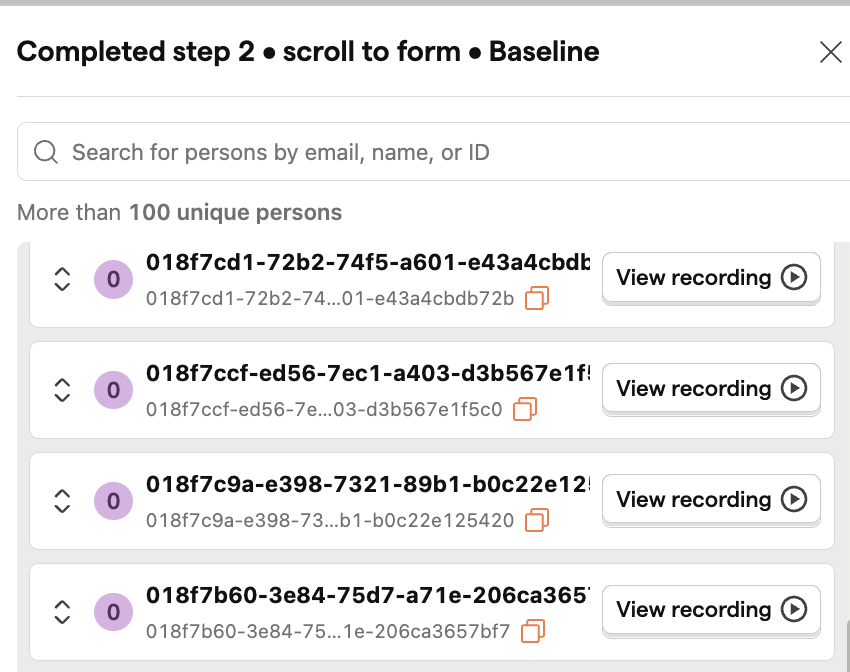View recording for person 018f7ccf-ed56
The width and height of the screenshot is (850, 672).
[x=711, y=389]
